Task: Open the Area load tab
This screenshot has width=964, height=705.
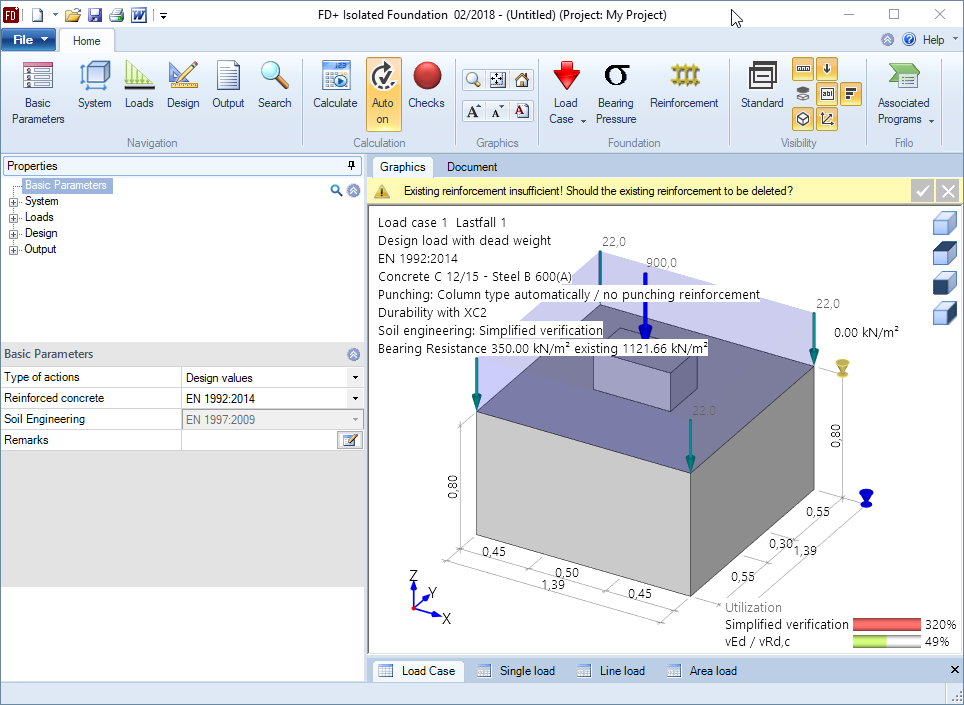Action: (x=703, y=671)
